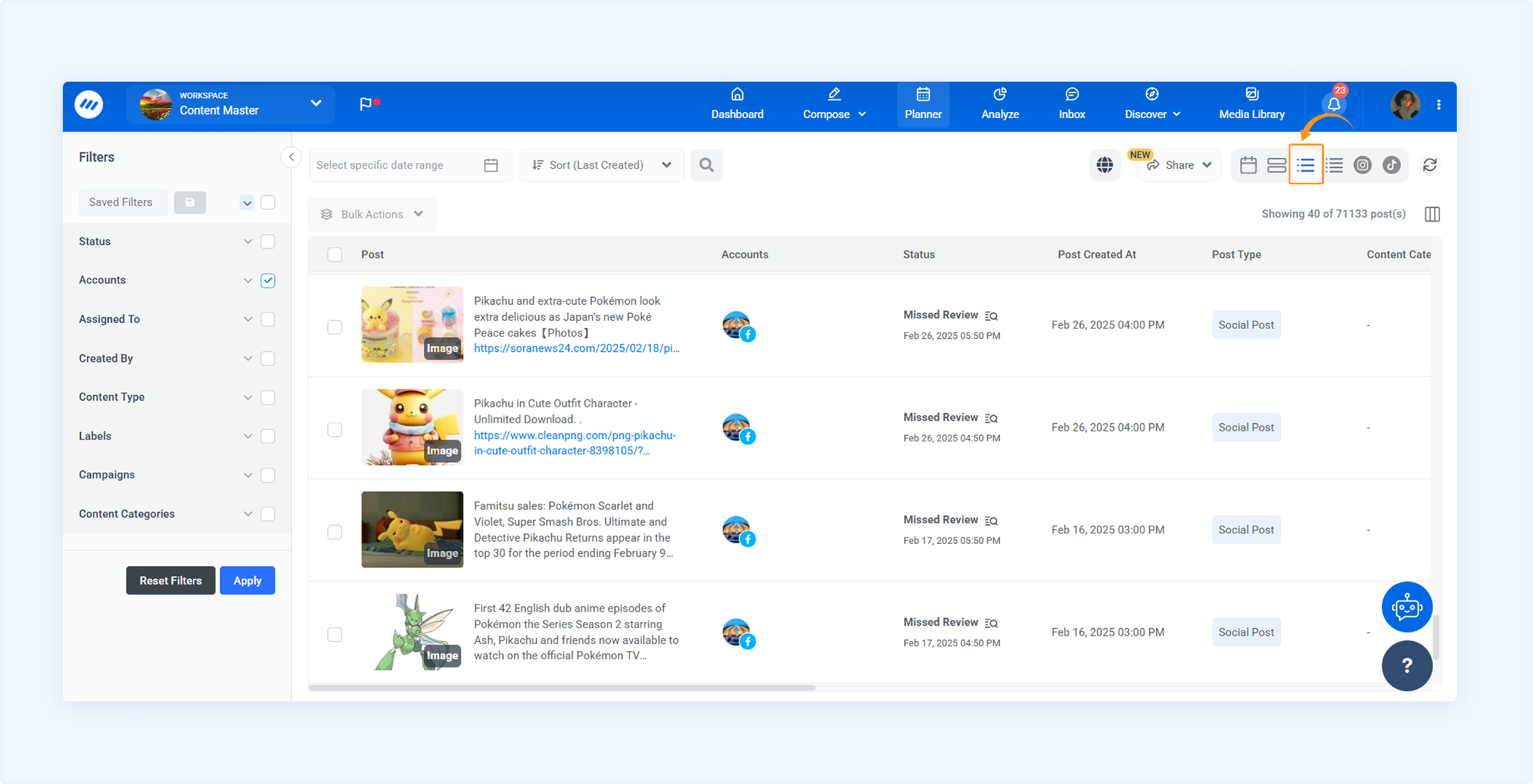Click the calendar icon in date range field

(x=491, y=165)
